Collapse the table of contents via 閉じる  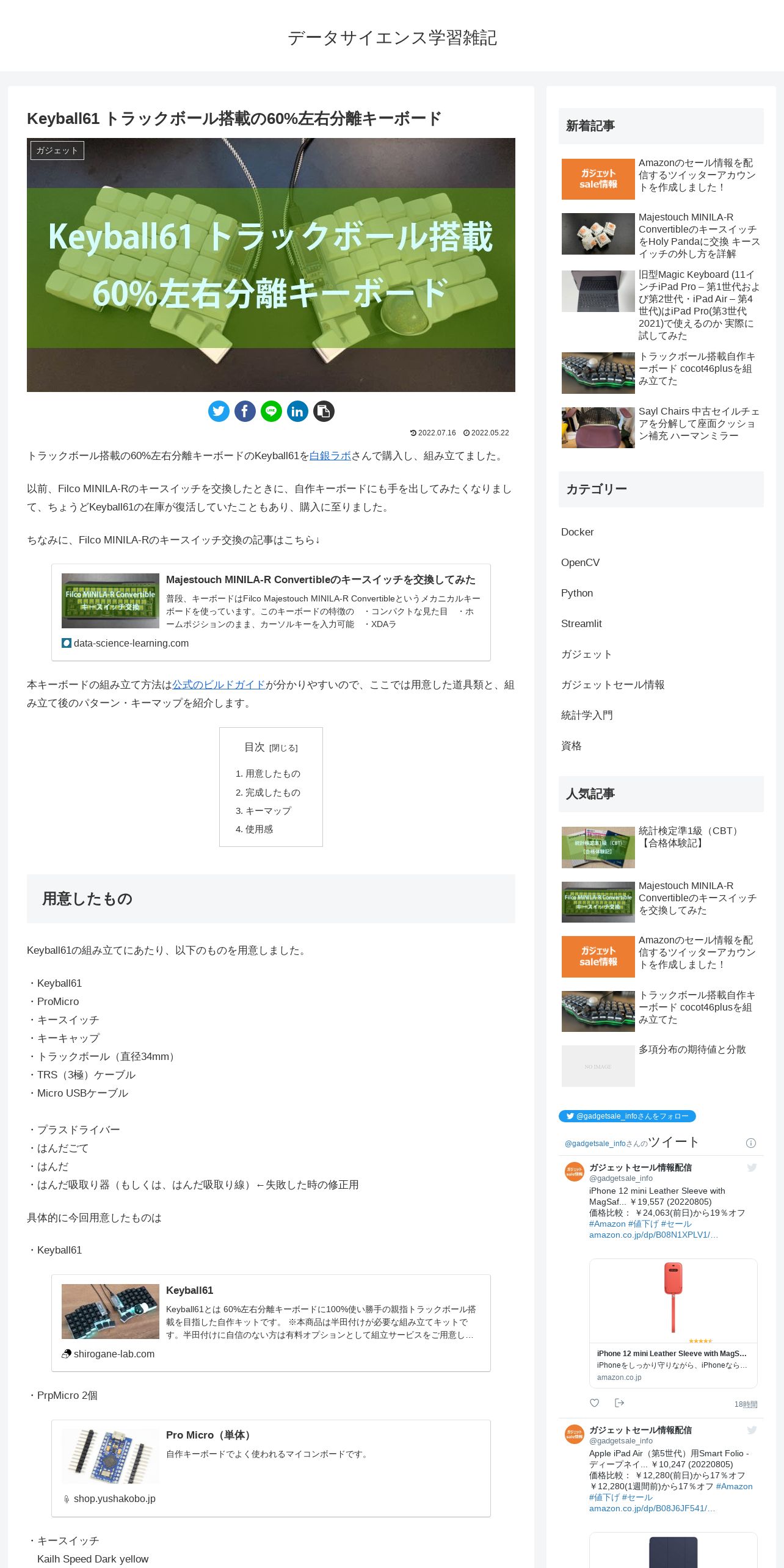283,748
